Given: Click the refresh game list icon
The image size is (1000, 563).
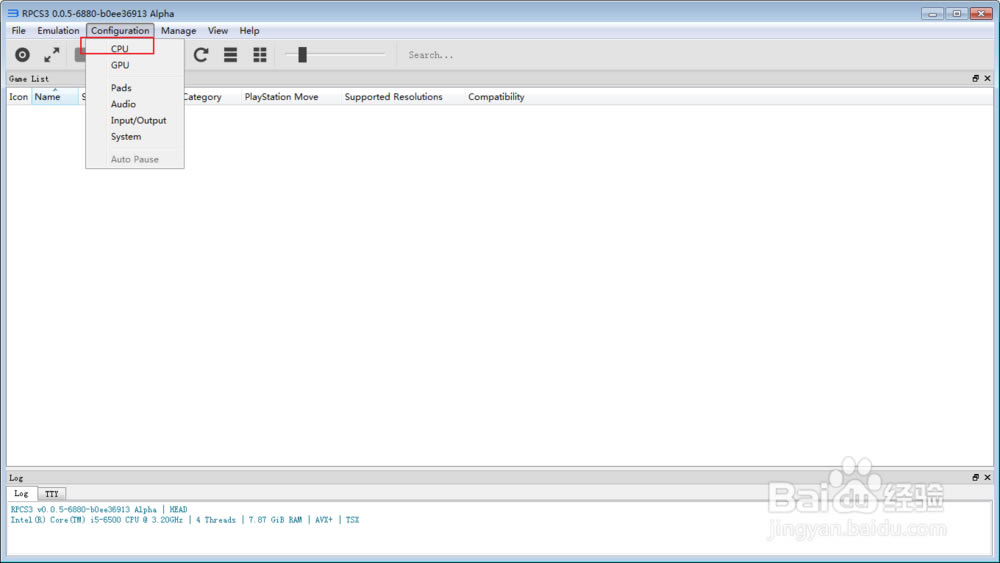Looking at the screenshot, I should click(201, 55).
